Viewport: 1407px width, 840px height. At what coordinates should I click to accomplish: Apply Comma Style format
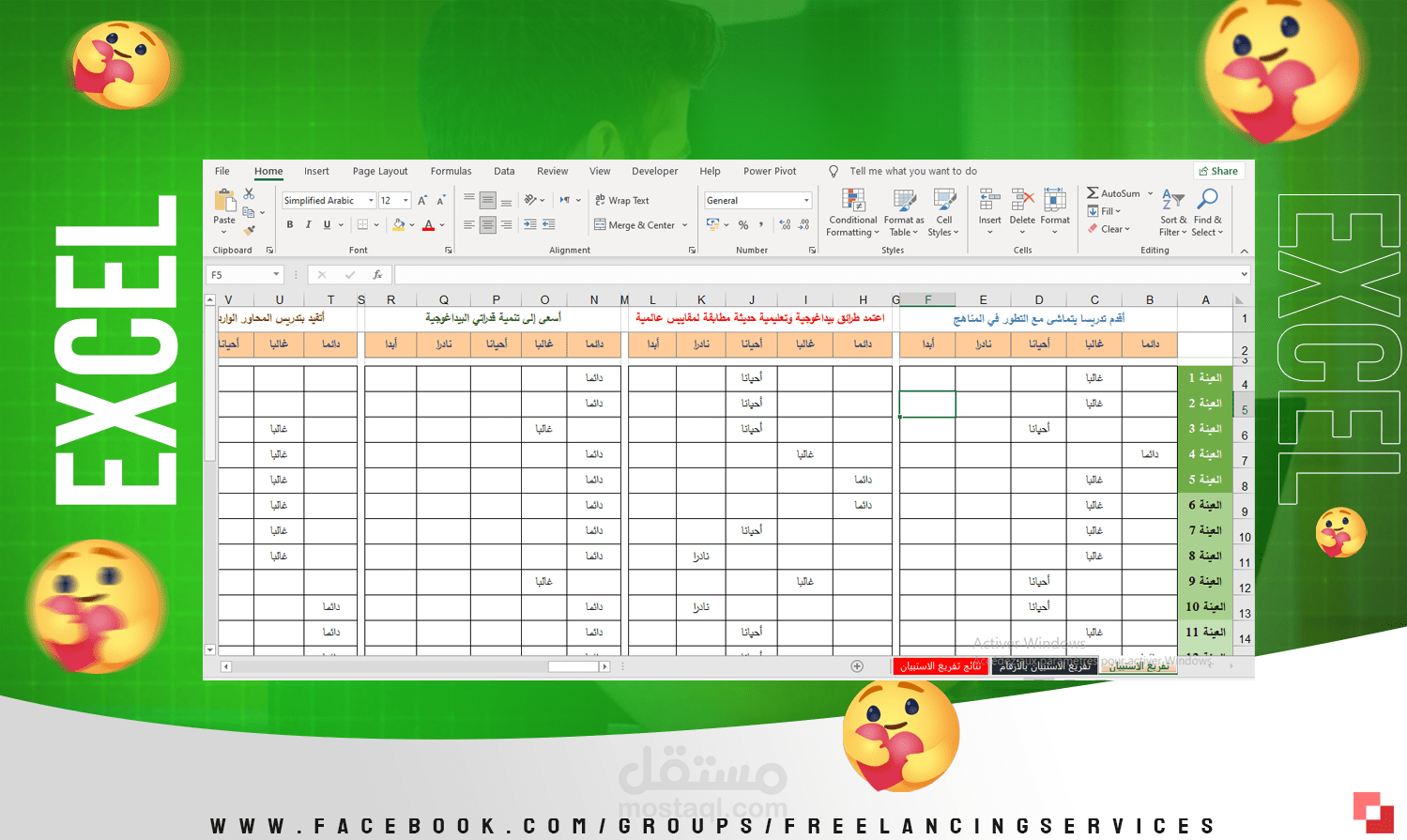coord(761,224)
